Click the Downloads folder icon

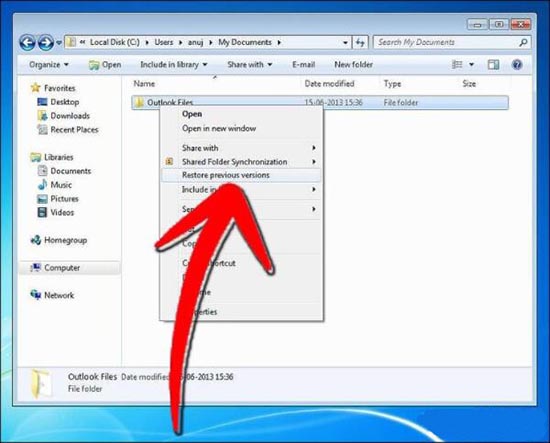pyautogui.click(x=42, y=116)
